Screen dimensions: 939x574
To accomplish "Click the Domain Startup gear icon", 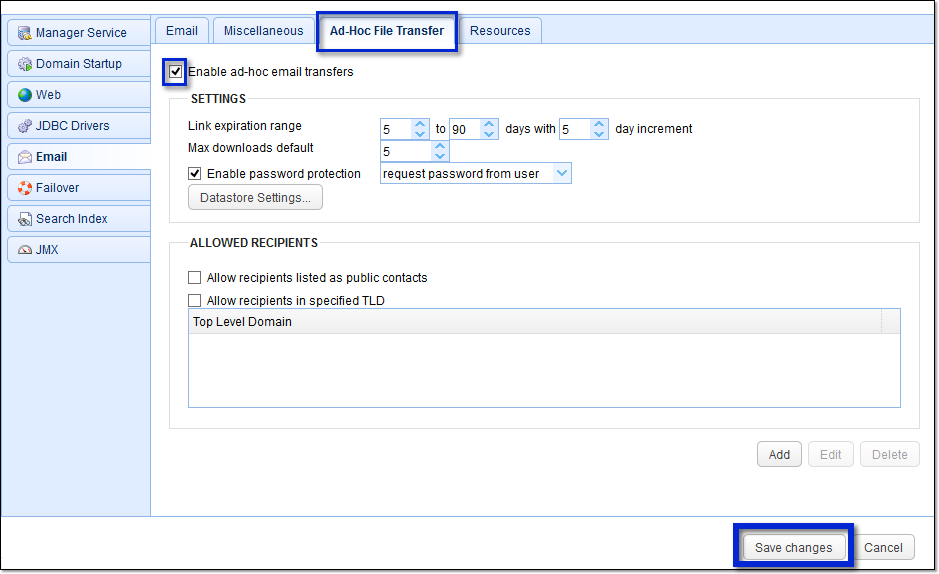I will coord(25,64).
